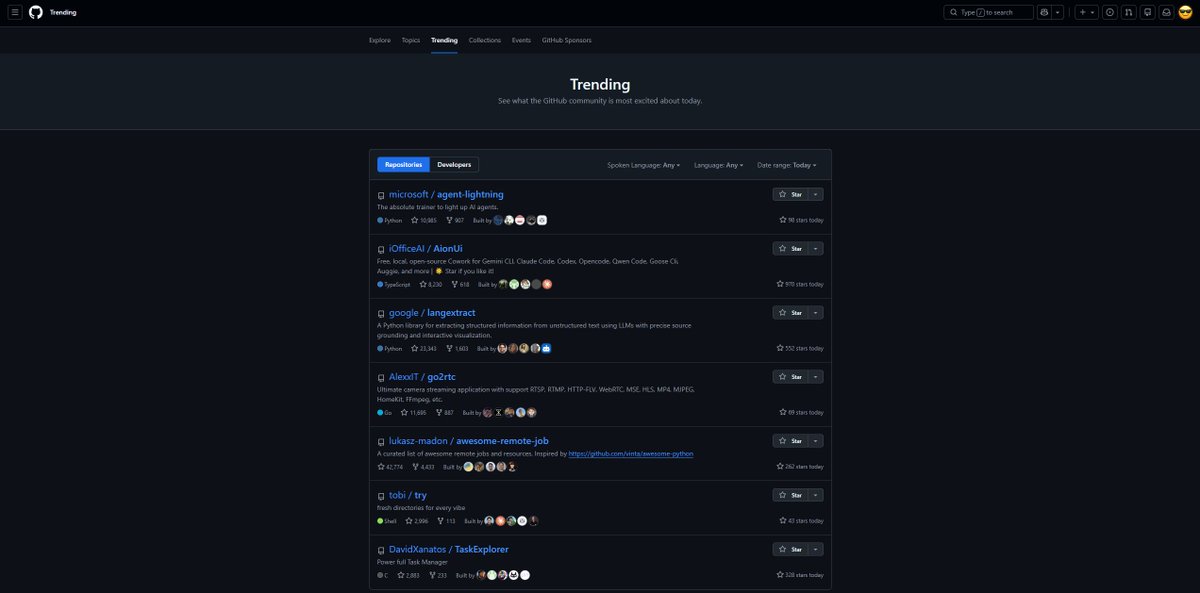Screen dimensions: 1200x593
Task: Go to the Explore tab
Action: pyautogui.click(x=380, y=40)
